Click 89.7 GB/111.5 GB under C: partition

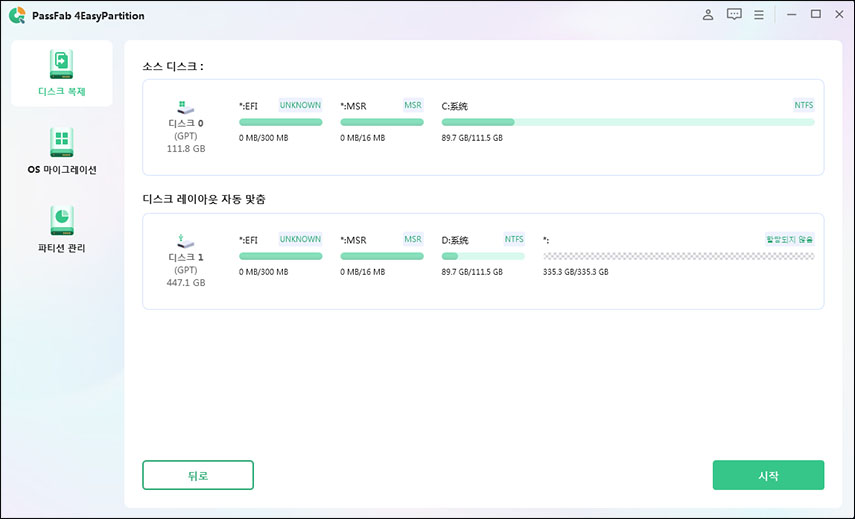pos(472,138)
